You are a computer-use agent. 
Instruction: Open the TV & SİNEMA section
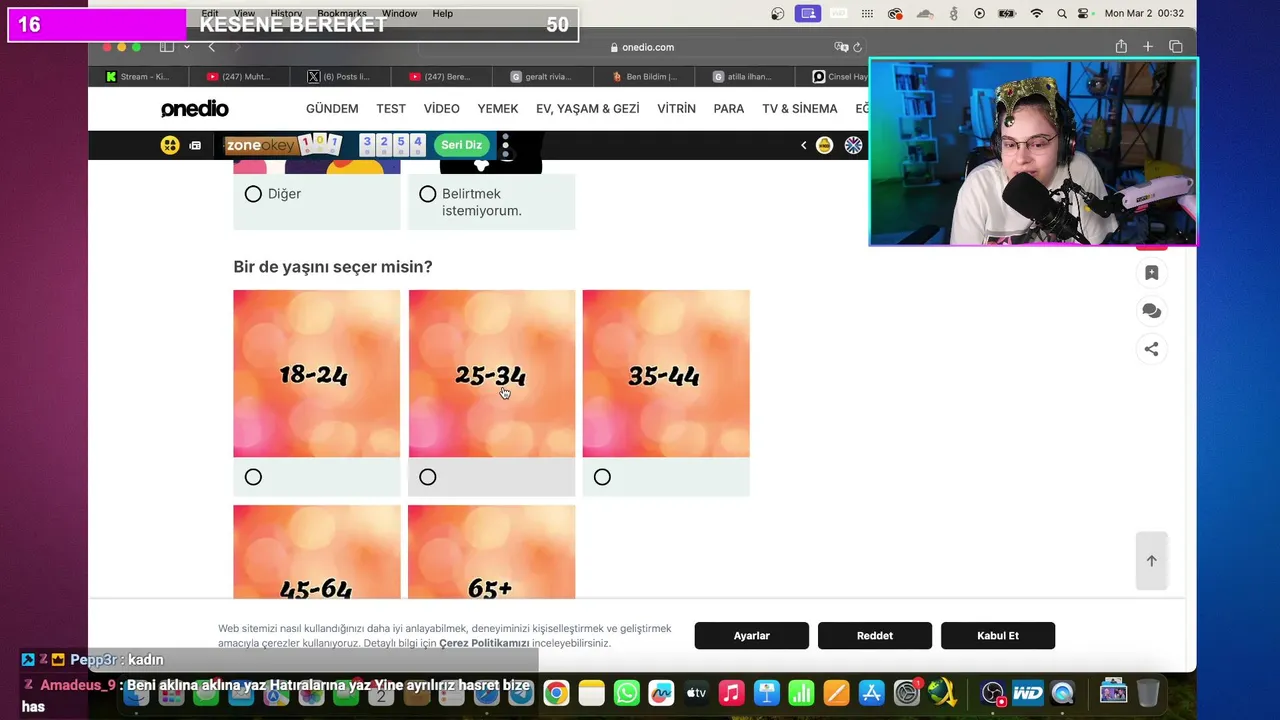800,109
